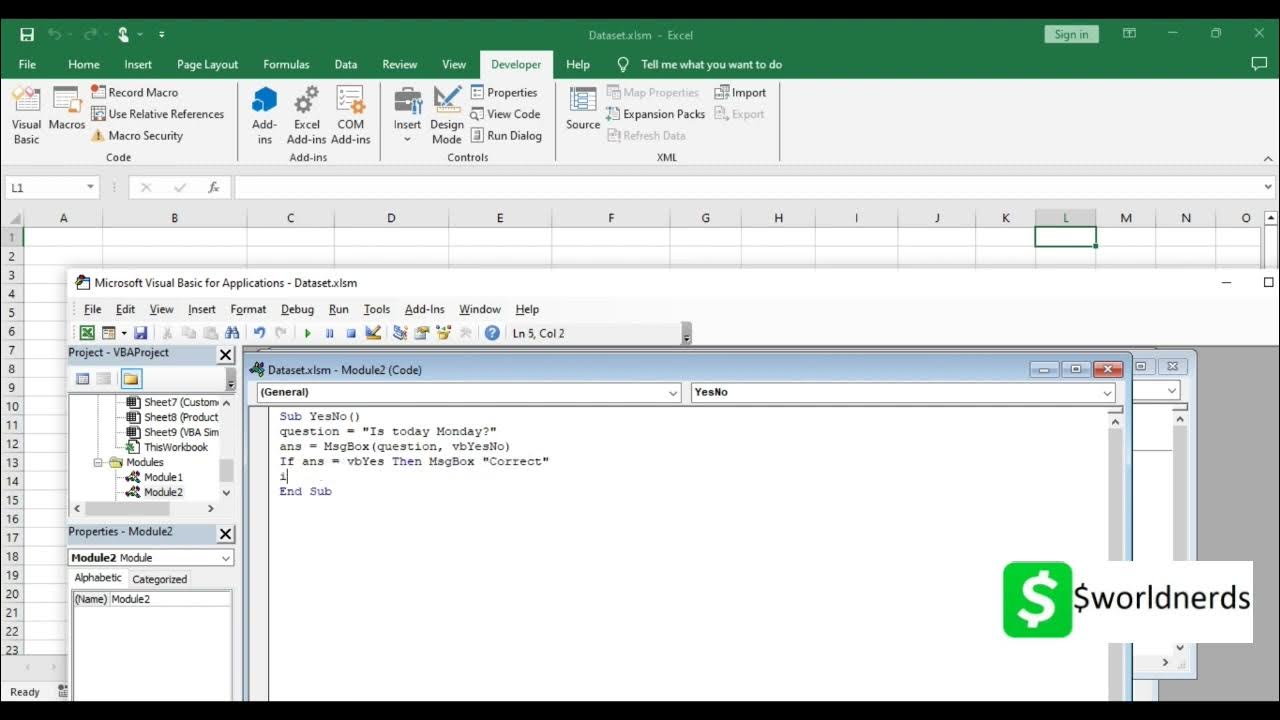This screenshot has height=720, width=1280.
Task: Run the macro with green play button
Action: 307,333
